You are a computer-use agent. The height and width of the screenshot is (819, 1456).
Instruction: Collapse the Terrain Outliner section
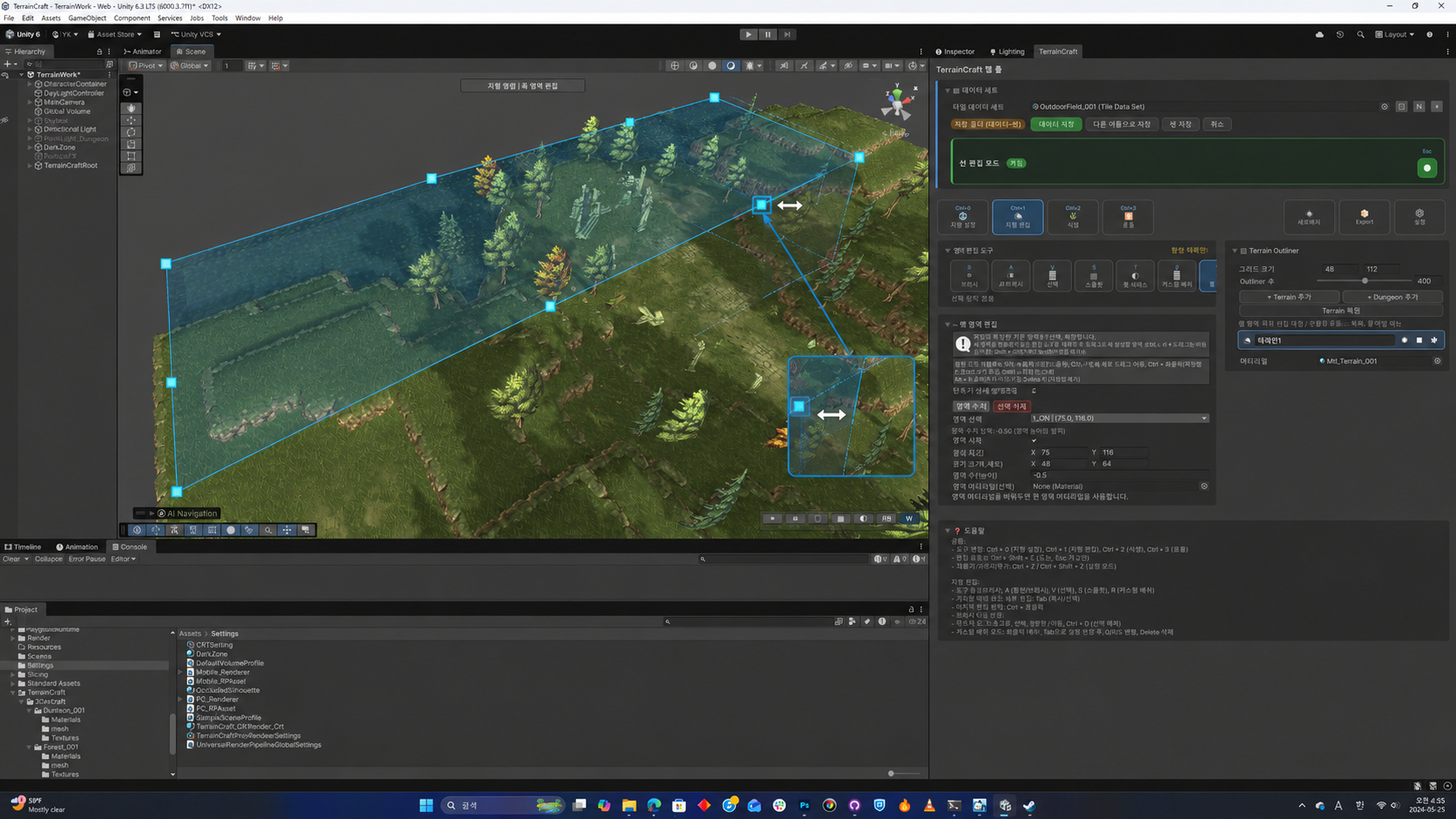coord(1235,251)
